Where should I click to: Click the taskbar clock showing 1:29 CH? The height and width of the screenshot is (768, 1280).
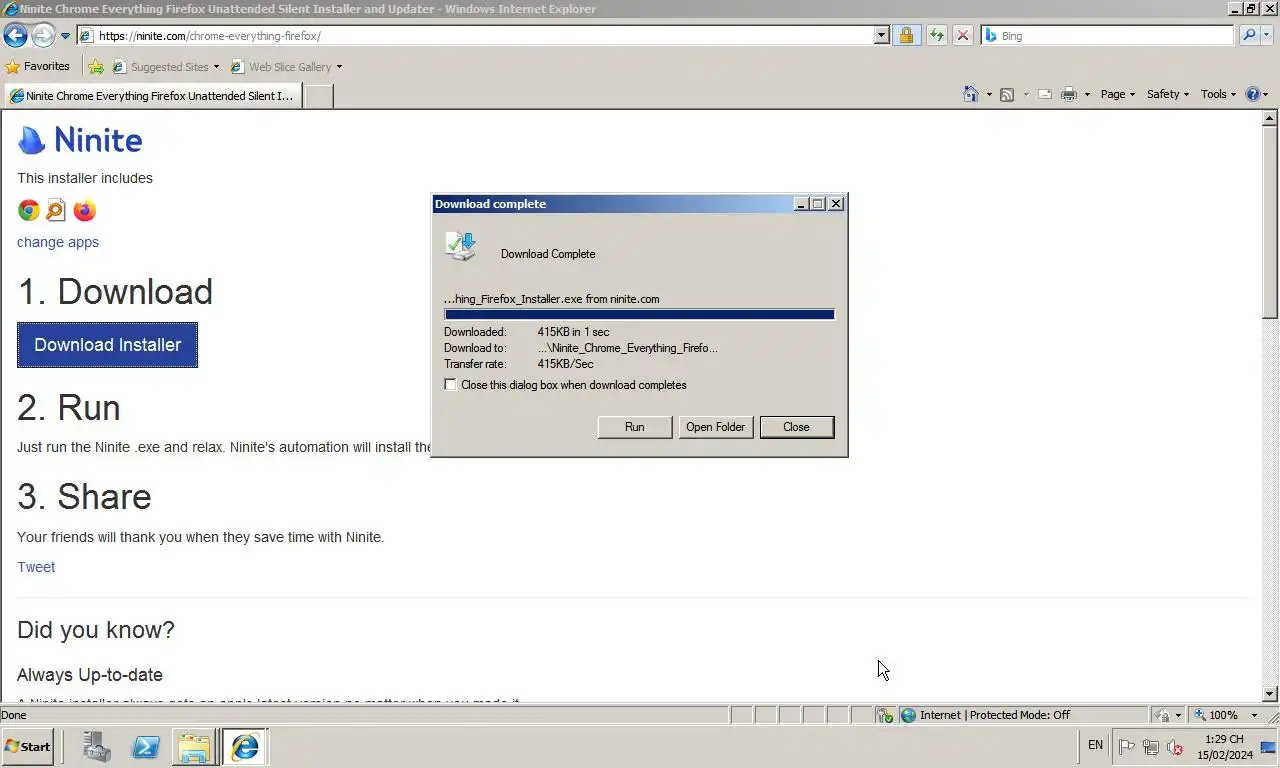tap(1224, 747)
